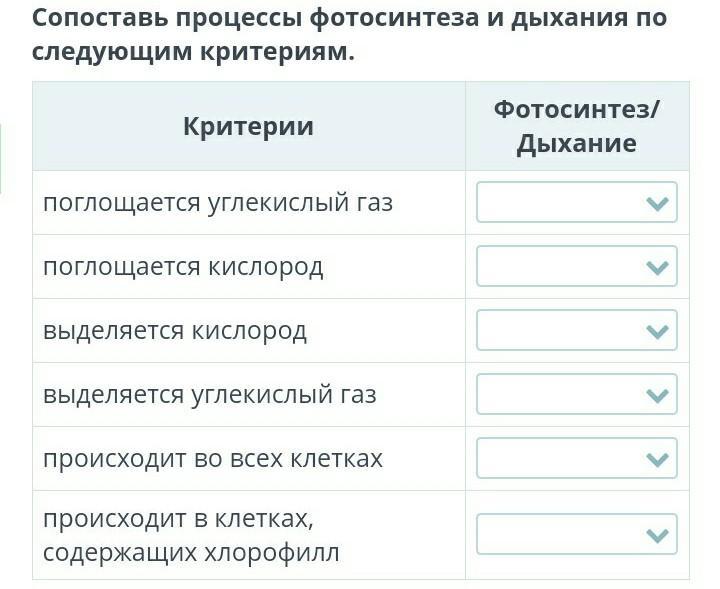Image resolution: width=720 pixels, height=589 pixels.
Task: Click the green bar at left edge
Action: [x=1, y=158]
